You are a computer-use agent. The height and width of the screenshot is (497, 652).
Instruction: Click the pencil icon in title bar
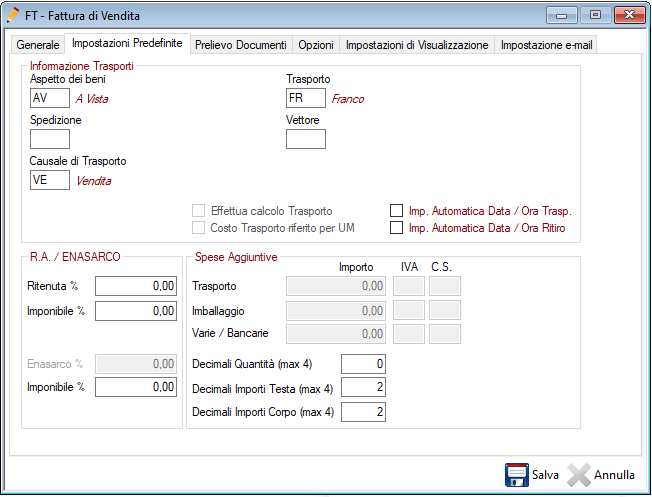click(x=13, y=16)
